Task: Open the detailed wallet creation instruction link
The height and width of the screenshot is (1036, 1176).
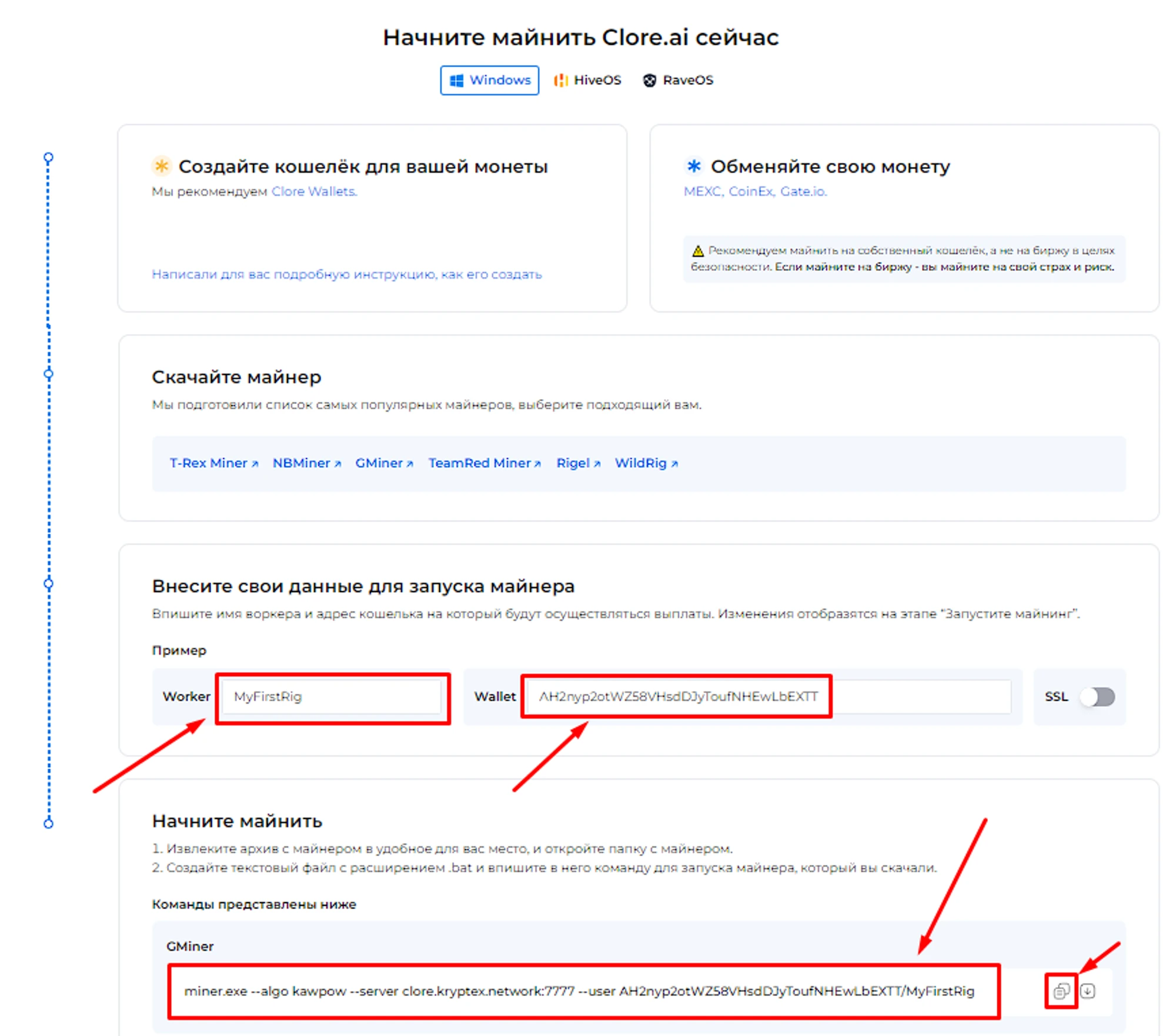Action: coord(346,275)
